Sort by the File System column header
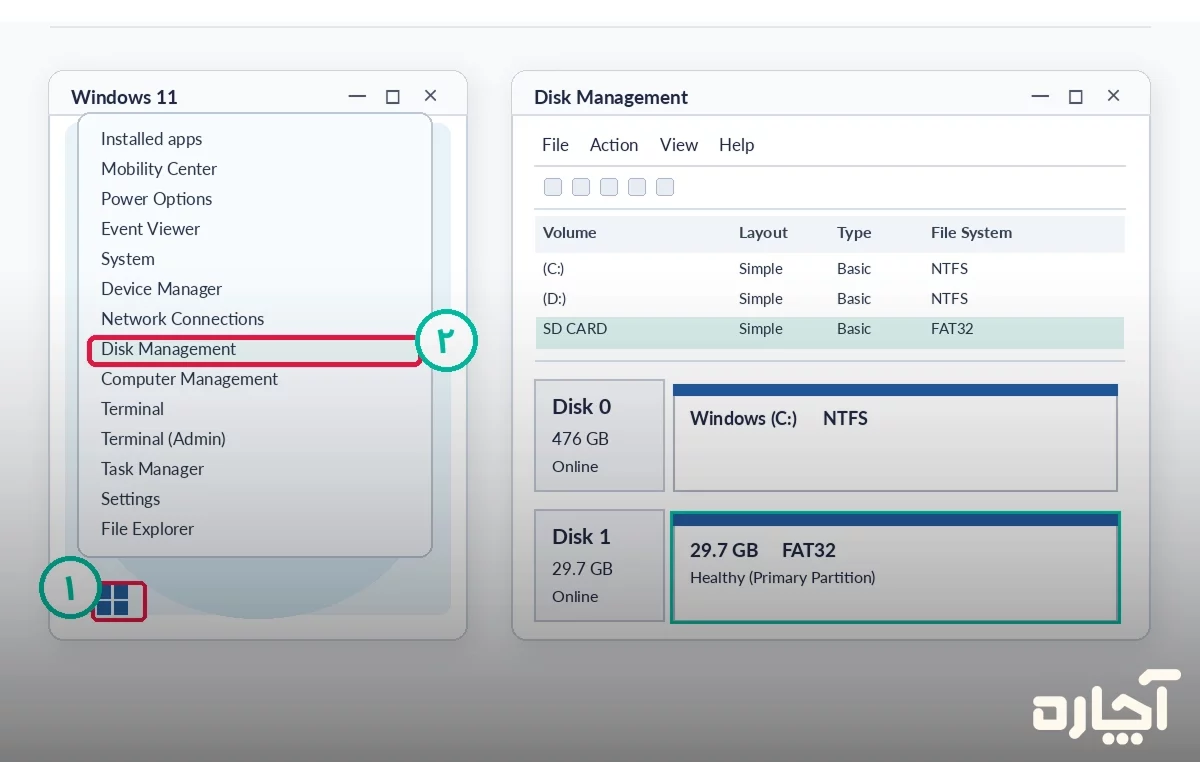This screenshot has height=762, width=1200. coord(971,233)
